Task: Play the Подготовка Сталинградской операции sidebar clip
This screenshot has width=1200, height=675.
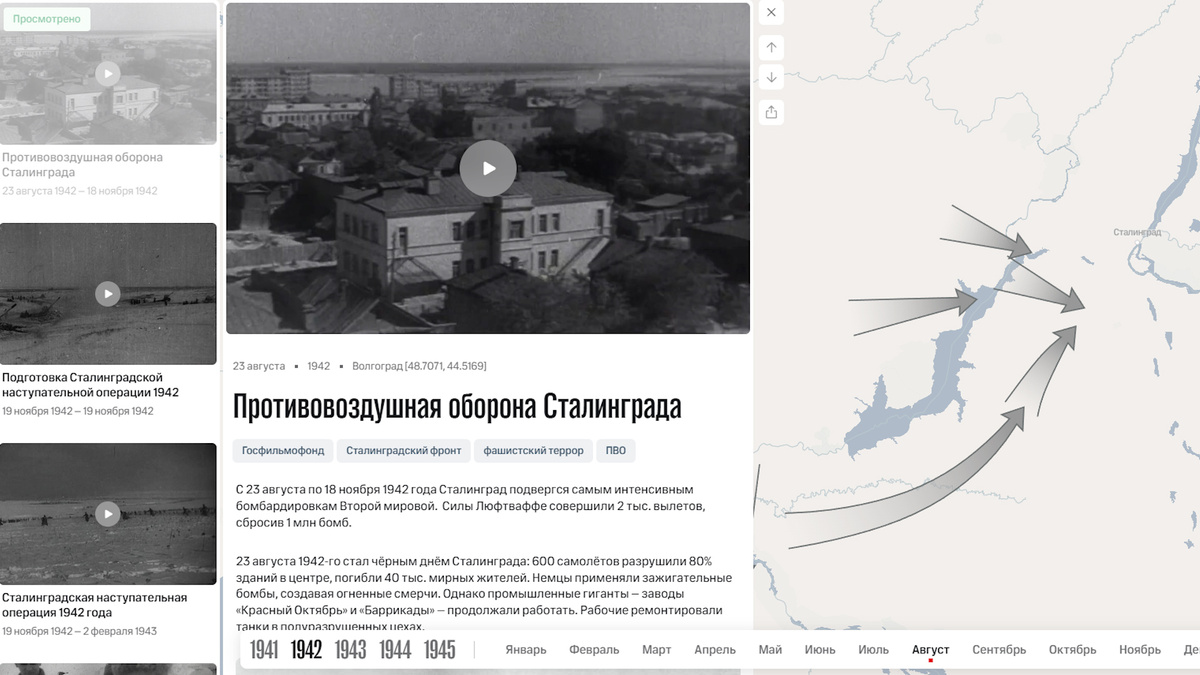Action: (108, 293)
